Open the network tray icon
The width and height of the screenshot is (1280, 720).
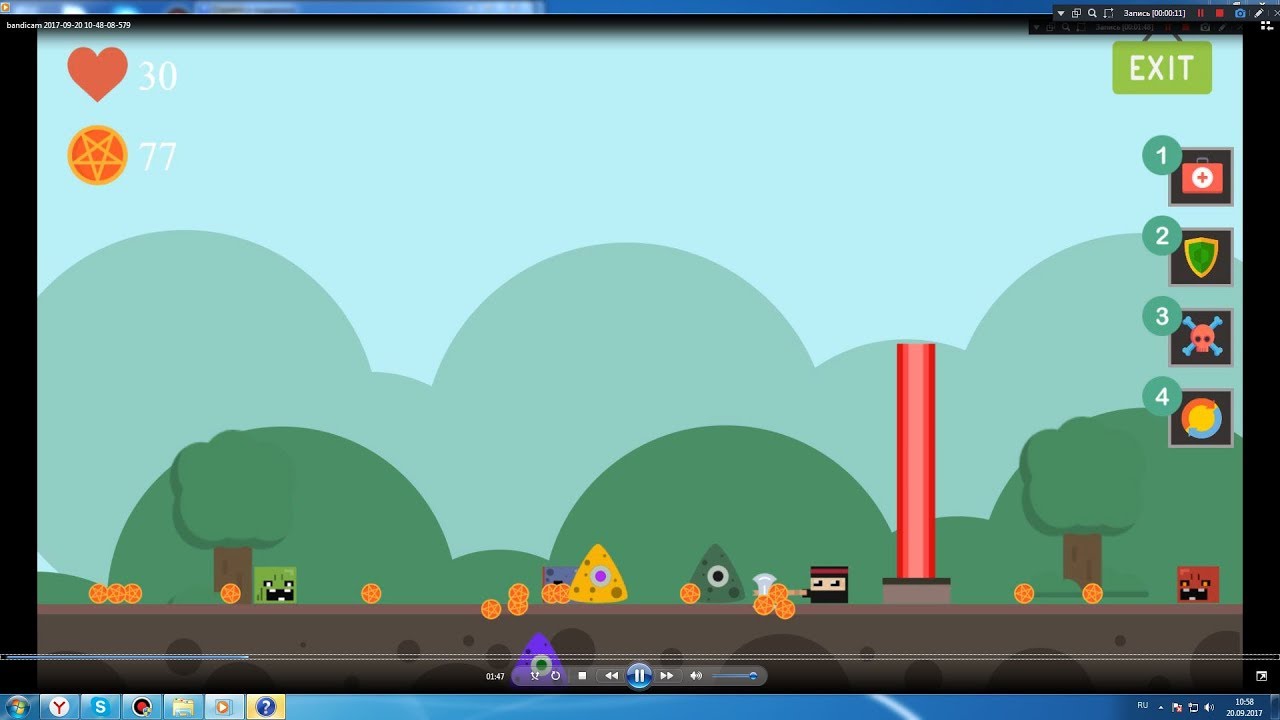(1192, 707)
